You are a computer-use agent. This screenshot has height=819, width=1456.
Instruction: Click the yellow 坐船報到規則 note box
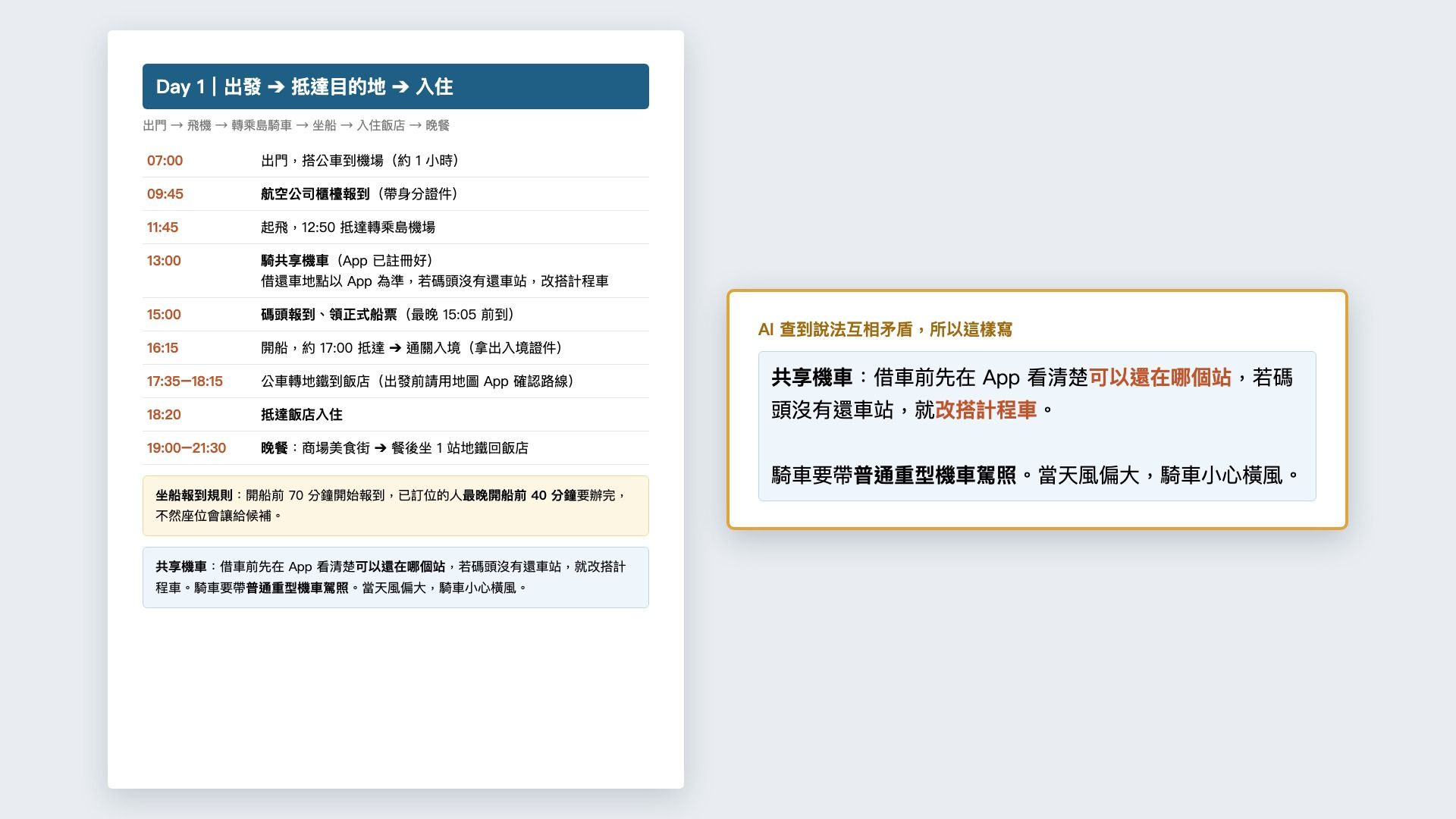click(x=395, y=506)
